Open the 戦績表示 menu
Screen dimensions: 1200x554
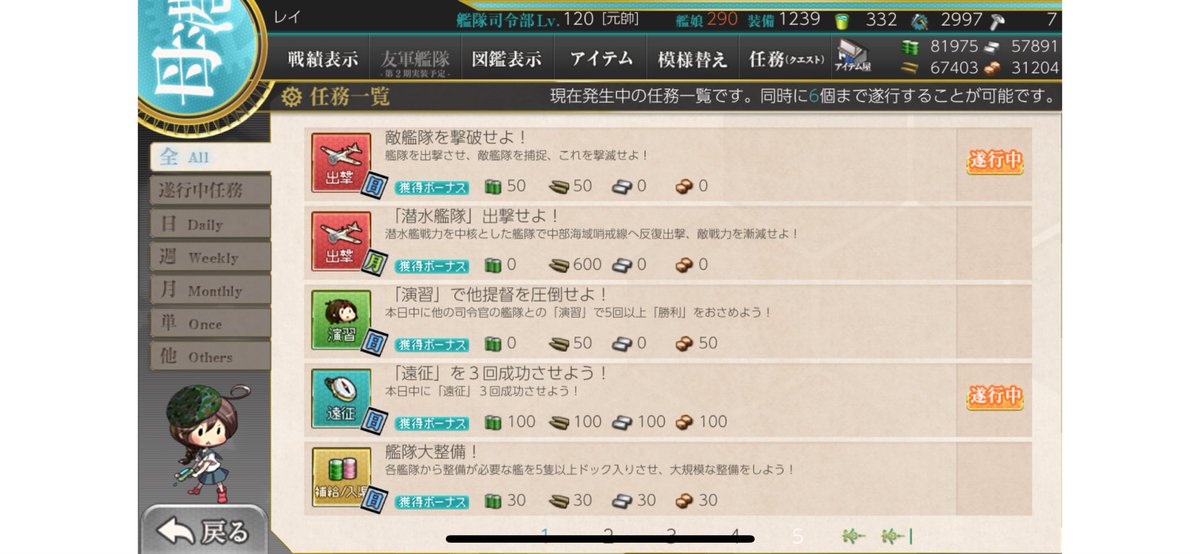322,59
